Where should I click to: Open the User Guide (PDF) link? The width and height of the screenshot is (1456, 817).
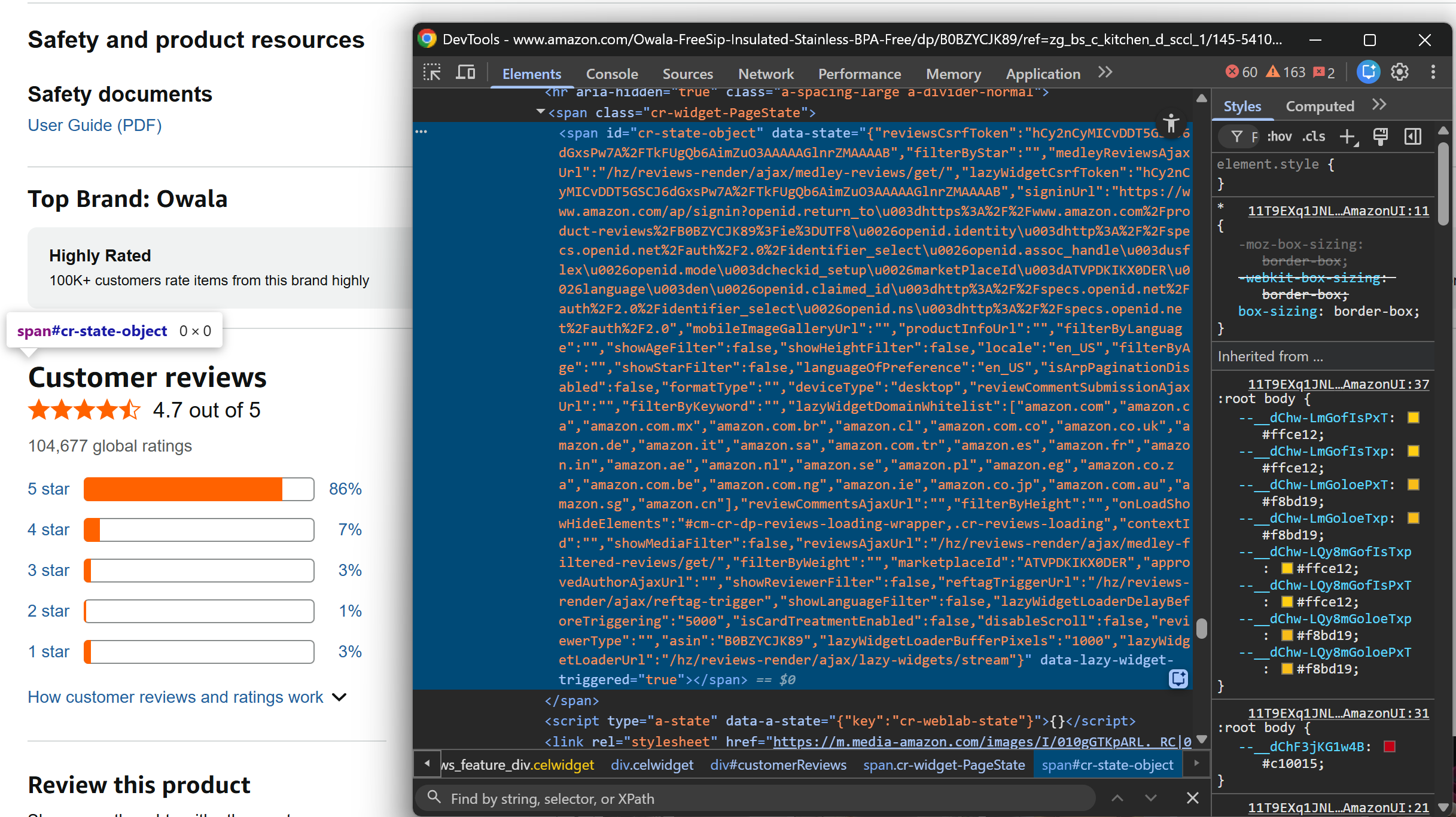click(x=95, y=126)
